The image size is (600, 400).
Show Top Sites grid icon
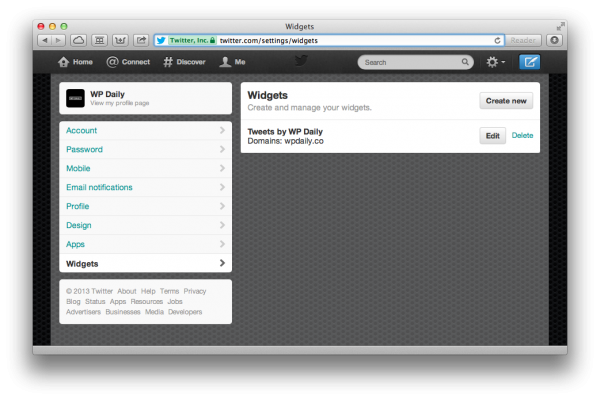[x=99, y=40]
